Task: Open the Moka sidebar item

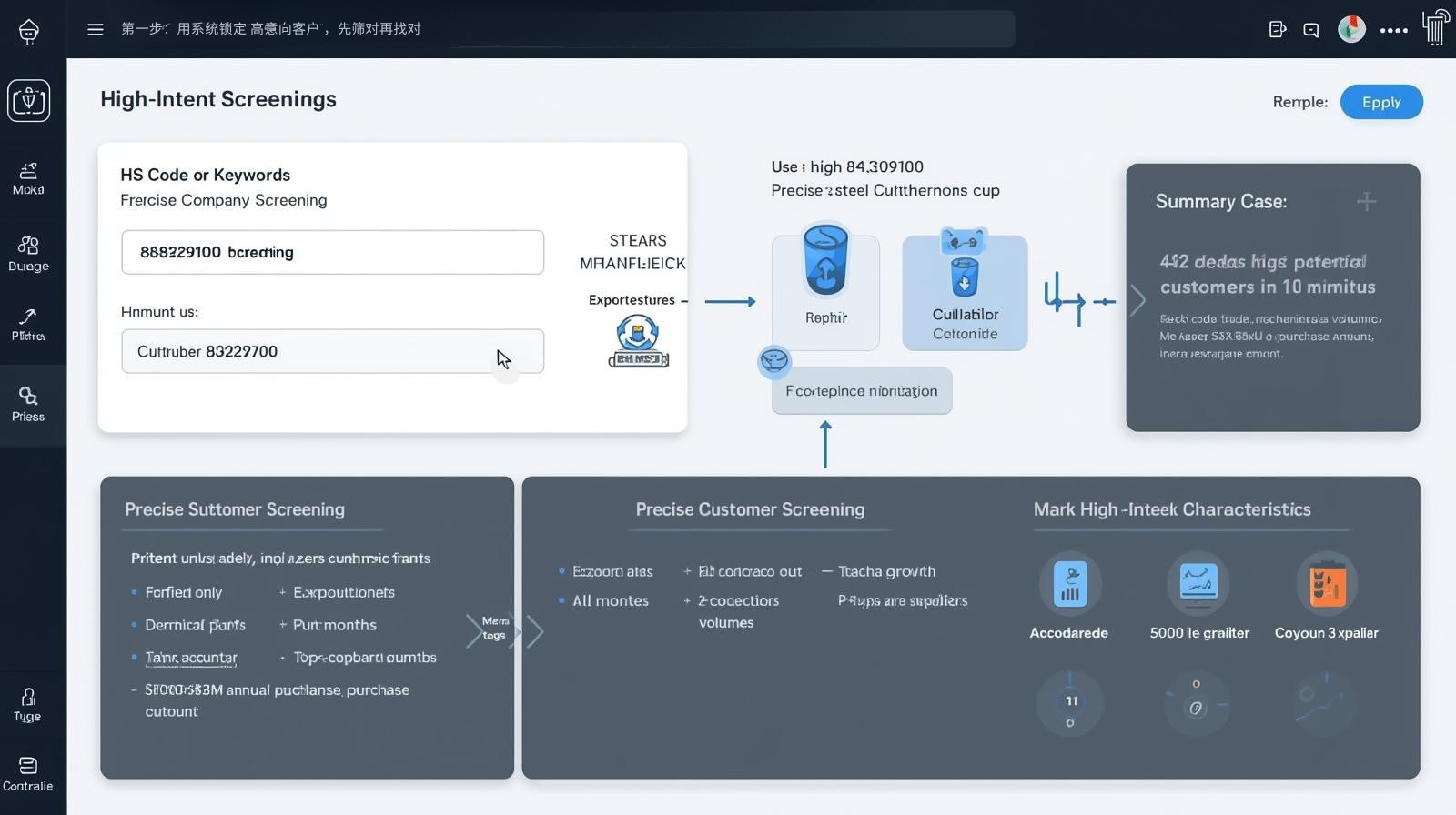Action: click(28, 178)
